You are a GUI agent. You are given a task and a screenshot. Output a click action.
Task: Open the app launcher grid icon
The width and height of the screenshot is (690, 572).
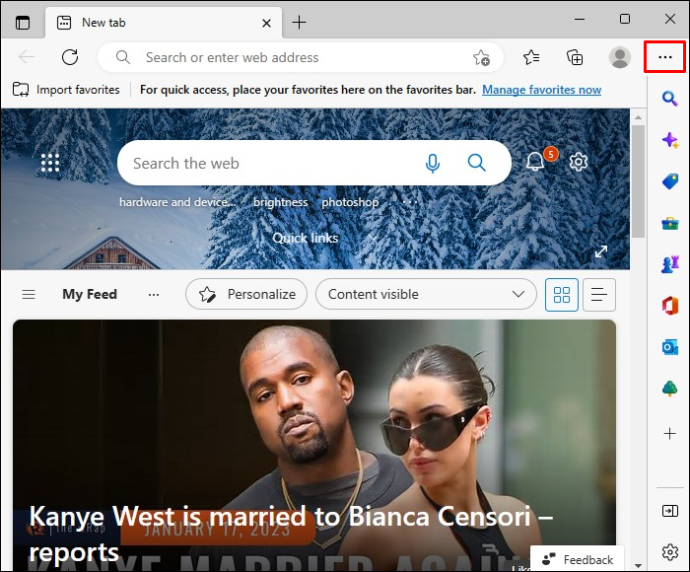coord(50,163)
